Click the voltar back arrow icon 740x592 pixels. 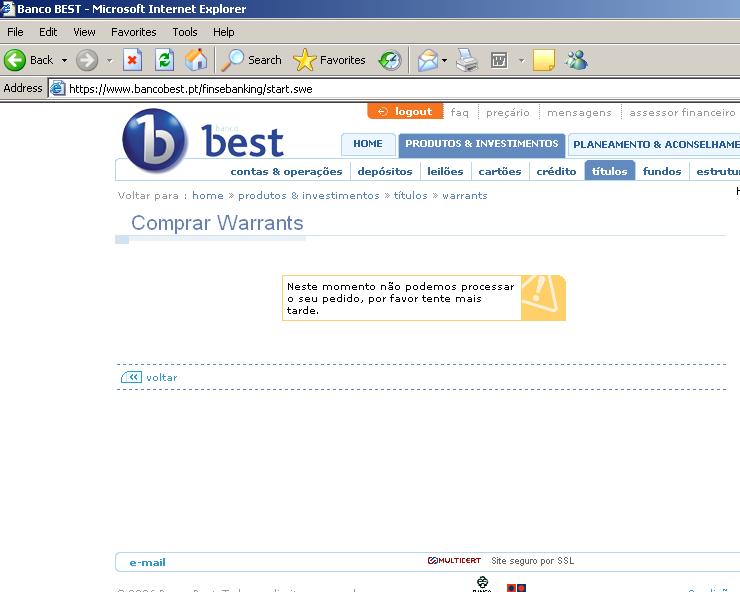coord(131,377)
